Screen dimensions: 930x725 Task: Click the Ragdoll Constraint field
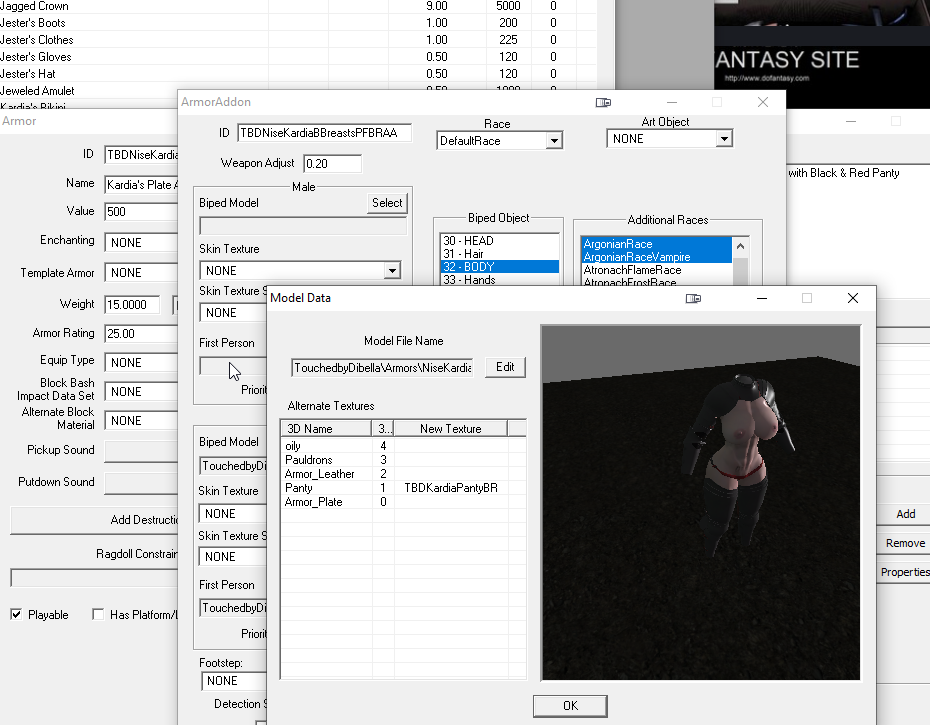[94, 578]
